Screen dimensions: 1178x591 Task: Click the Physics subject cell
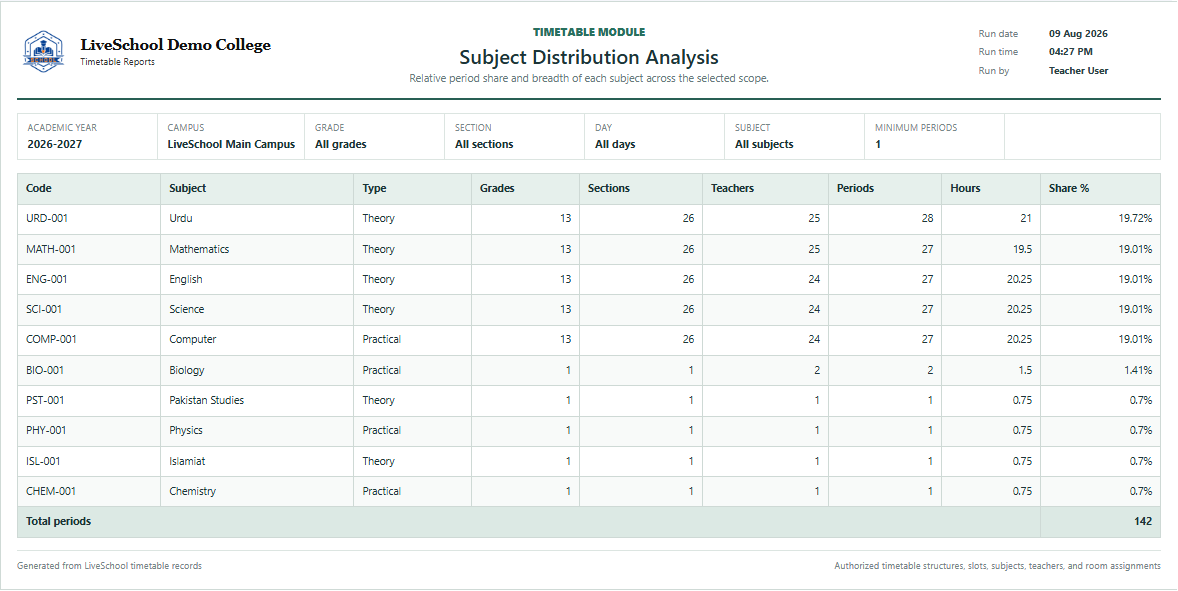(257, 430)
